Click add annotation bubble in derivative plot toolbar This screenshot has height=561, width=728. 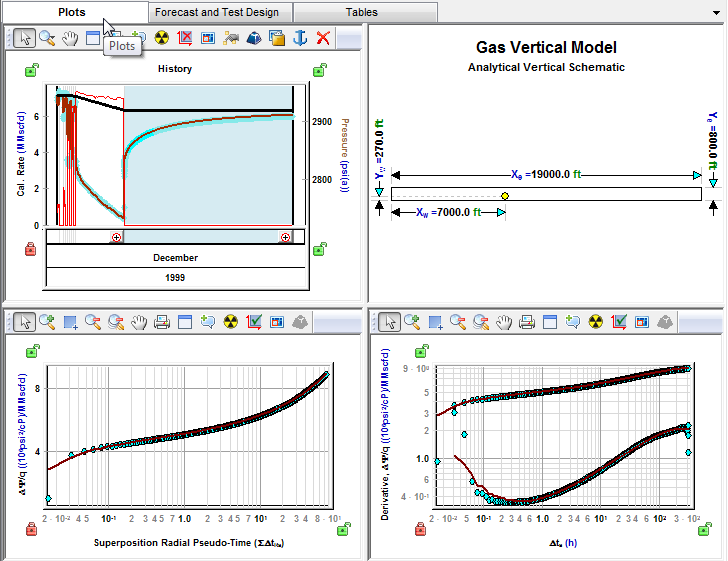tap(572, 321)
